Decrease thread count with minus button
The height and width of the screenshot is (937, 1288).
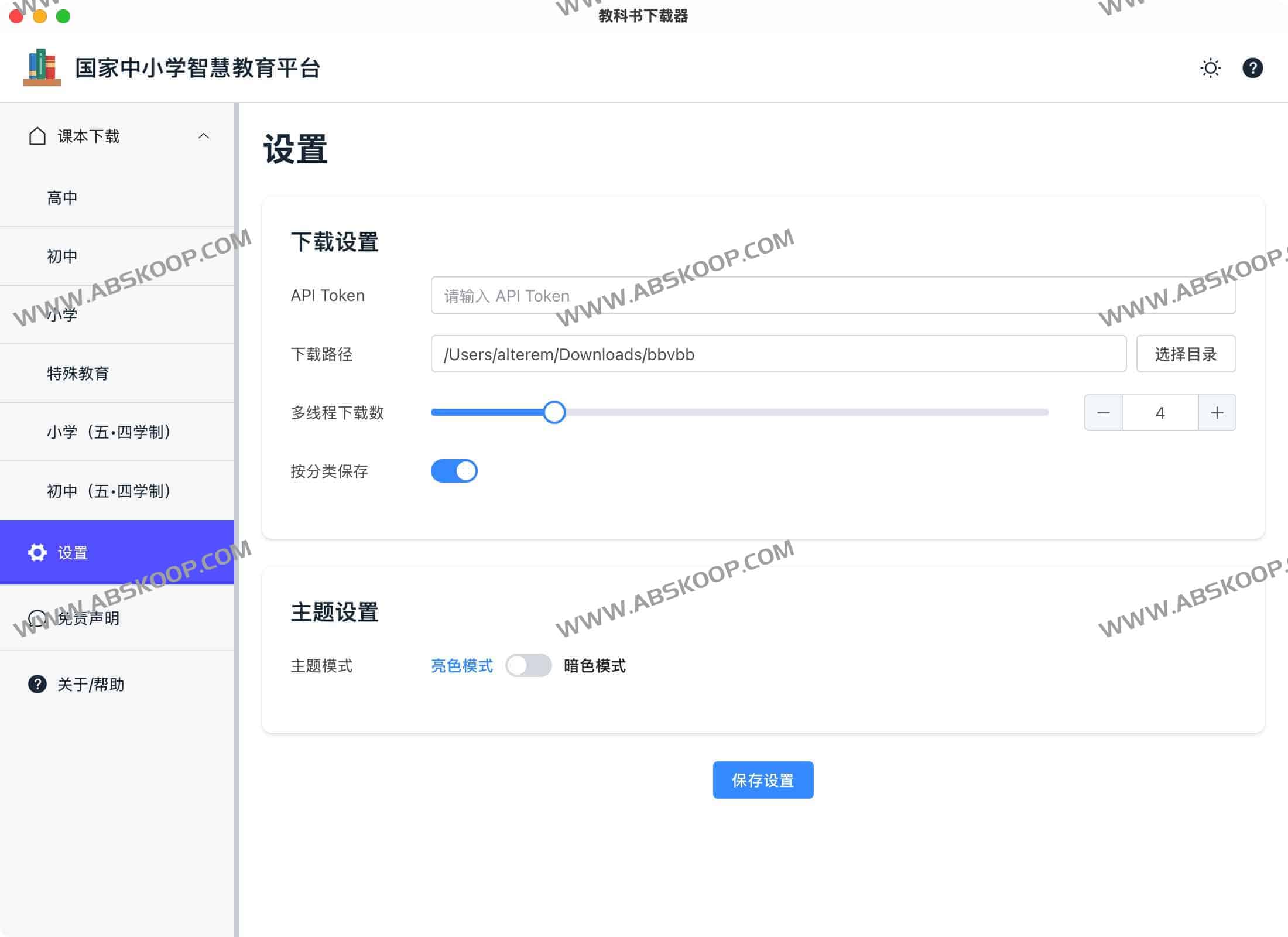click(1103, 412)
